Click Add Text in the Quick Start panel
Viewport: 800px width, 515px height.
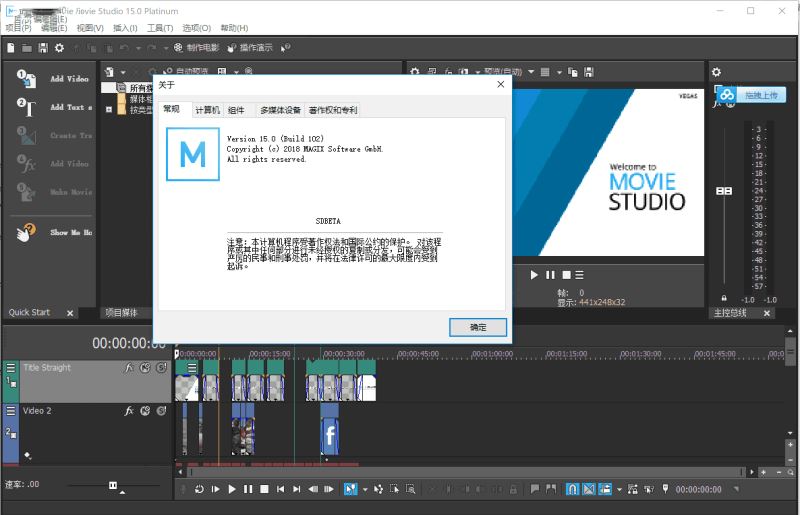(54, 107)
